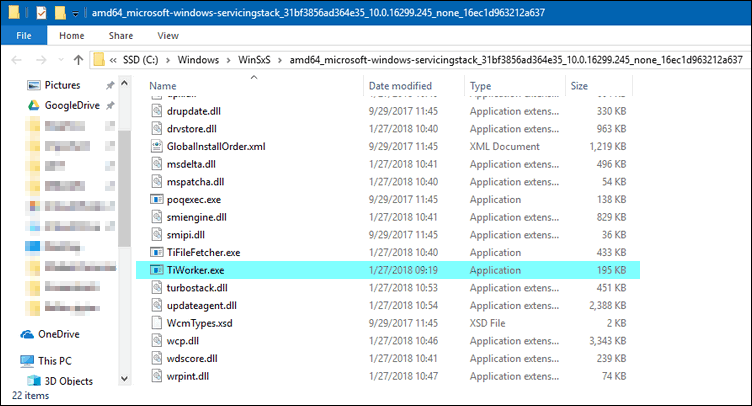Sort files by the Type column

coord(481,86)
